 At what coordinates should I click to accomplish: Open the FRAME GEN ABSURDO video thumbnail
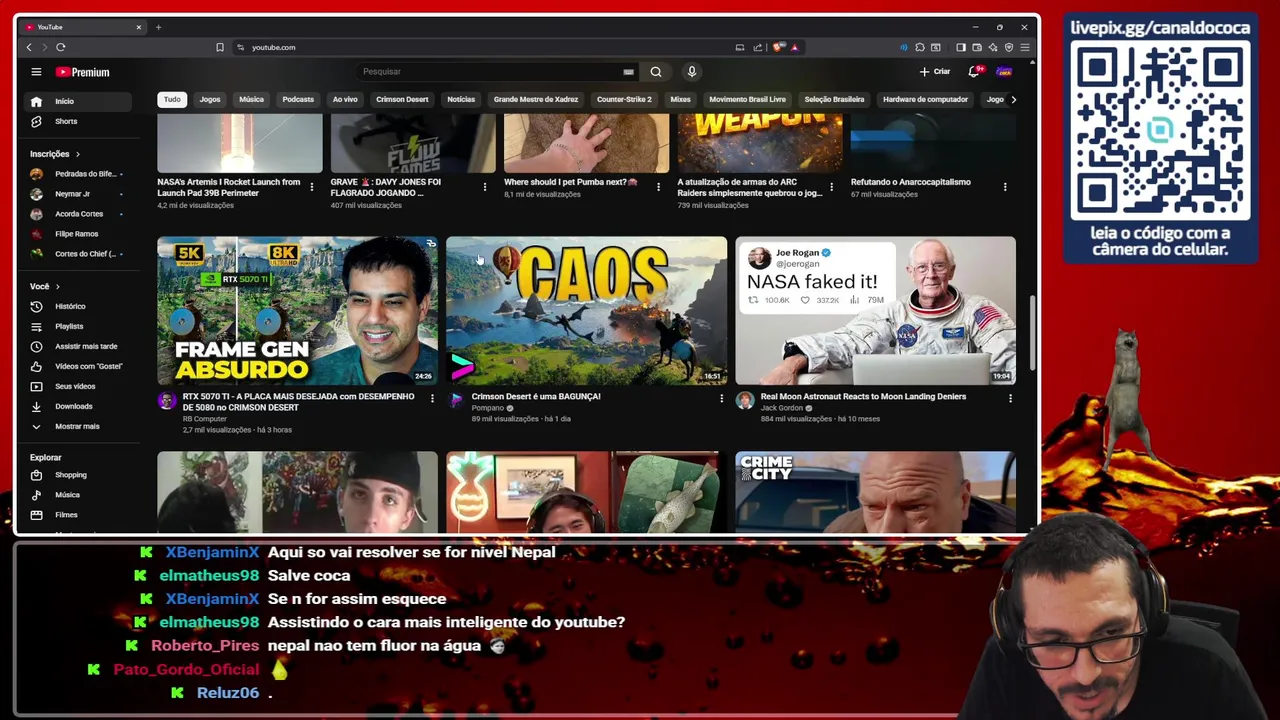point(297,311)
